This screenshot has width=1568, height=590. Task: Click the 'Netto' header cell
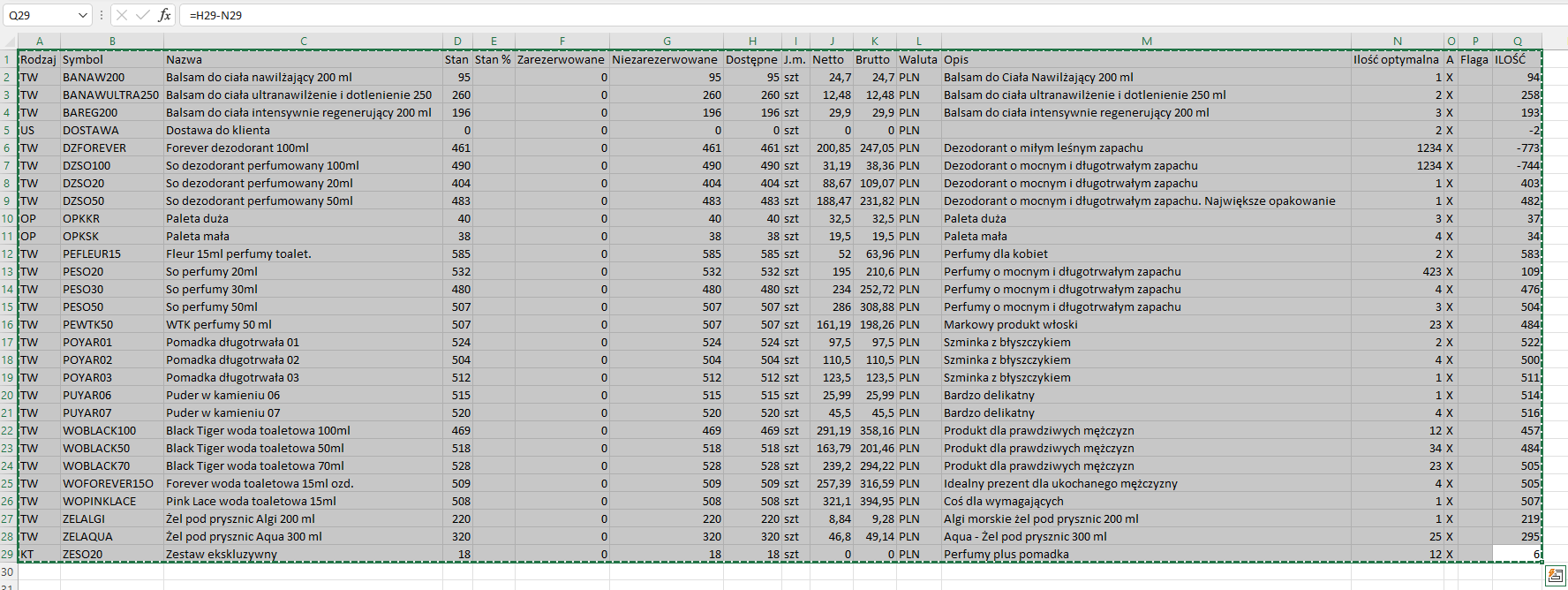coord(831,59)
